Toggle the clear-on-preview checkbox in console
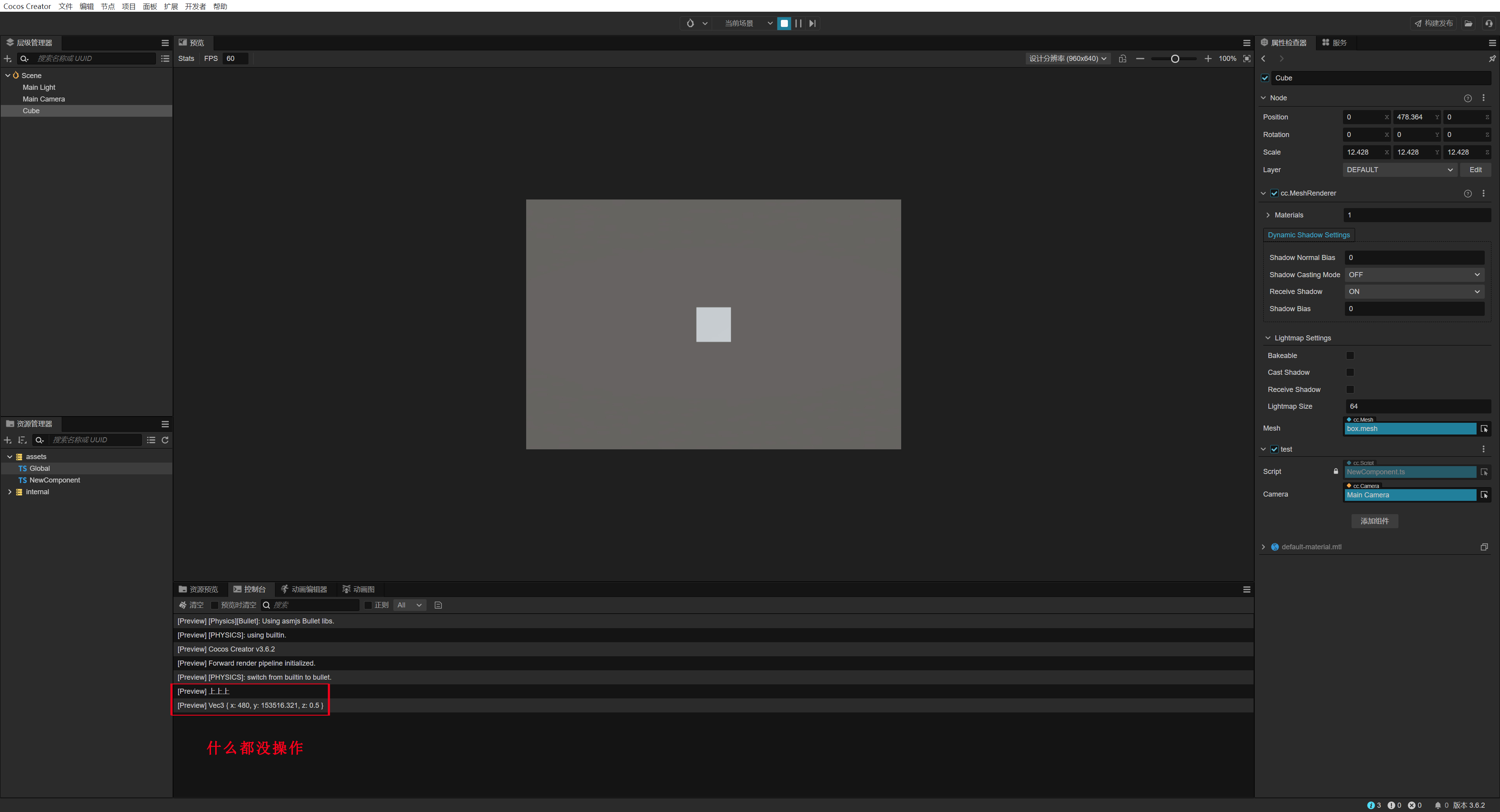1500x812 pixels. click(x=214, y=605)
